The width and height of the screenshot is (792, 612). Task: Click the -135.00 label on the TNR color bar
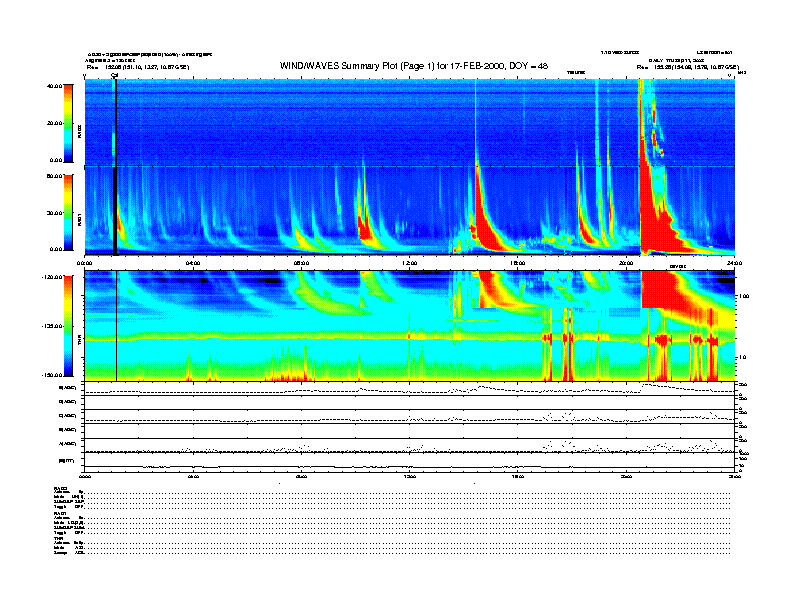pos(52,326)
